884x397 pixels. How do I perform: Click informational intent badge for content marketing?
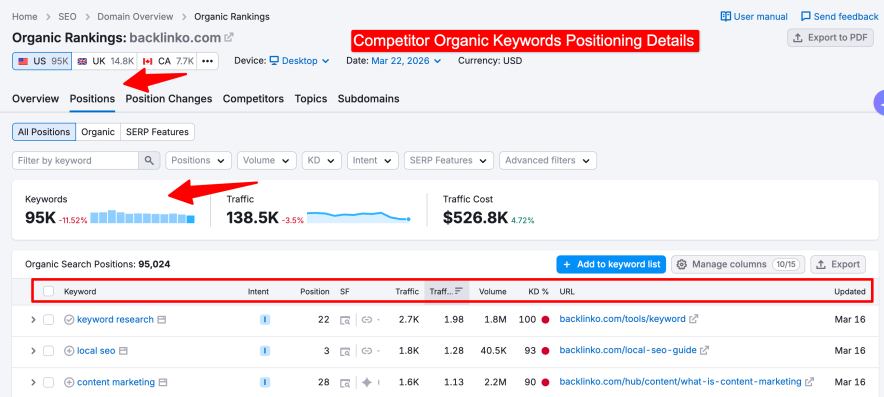(265, 382)
